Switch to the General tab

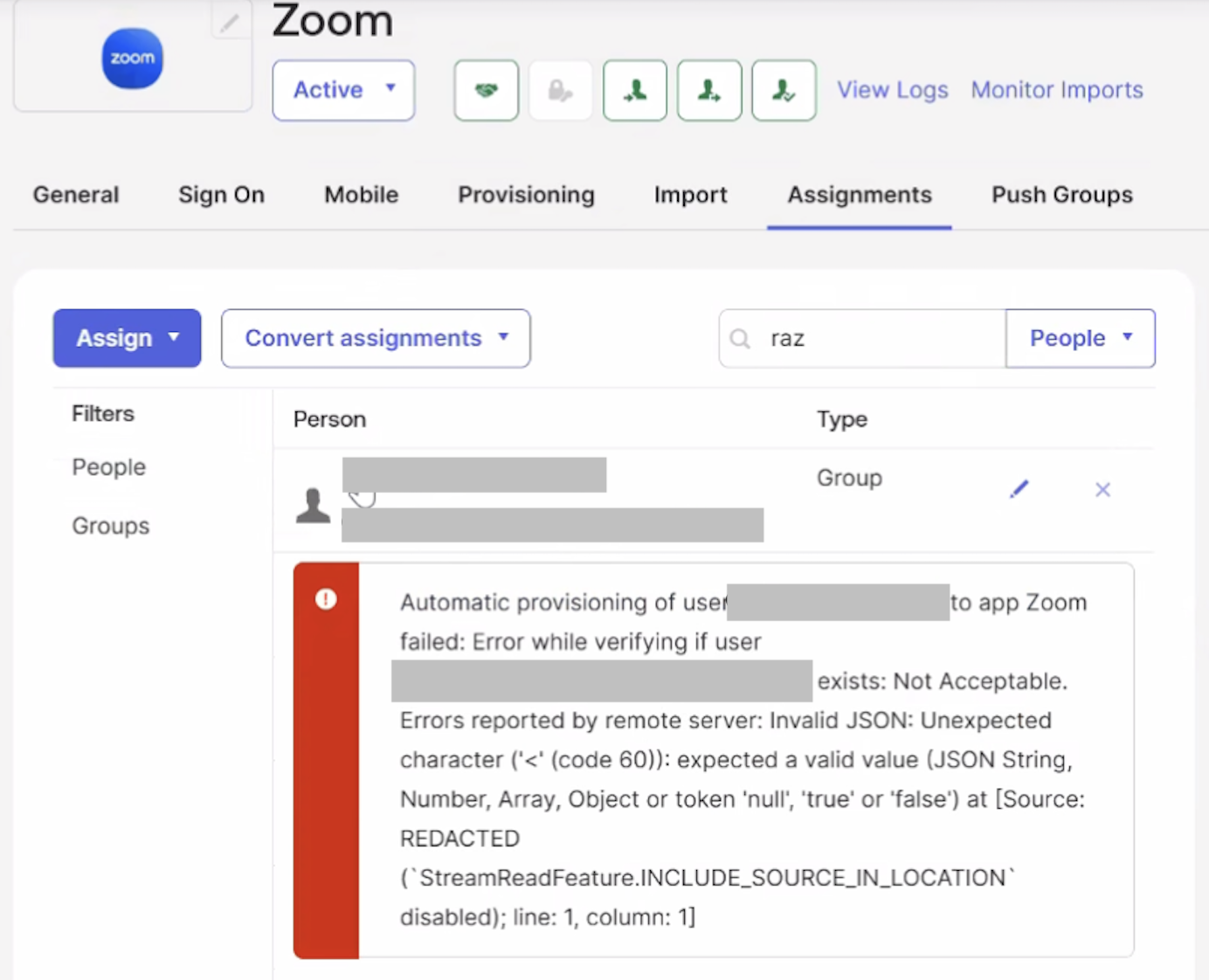76,195
